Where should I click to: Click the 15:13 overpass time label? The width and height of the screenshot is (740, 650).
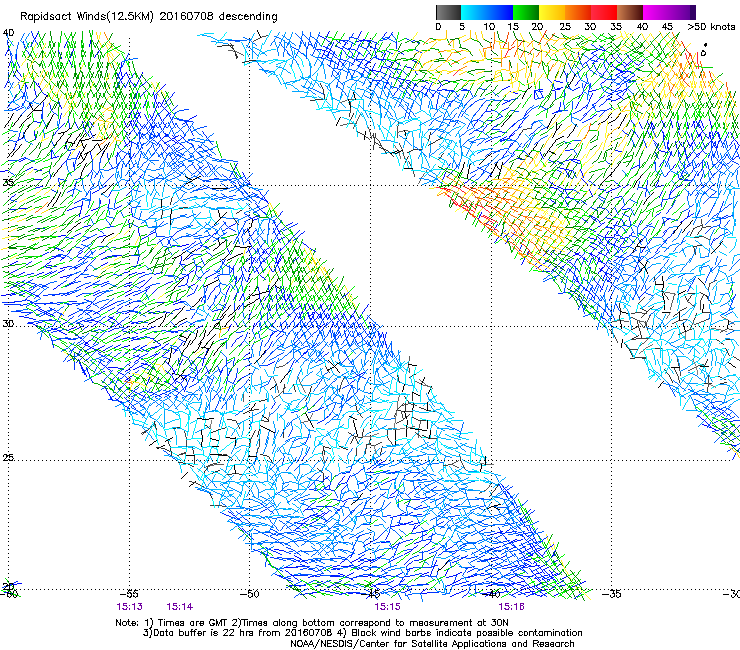(x=129, y=607)
